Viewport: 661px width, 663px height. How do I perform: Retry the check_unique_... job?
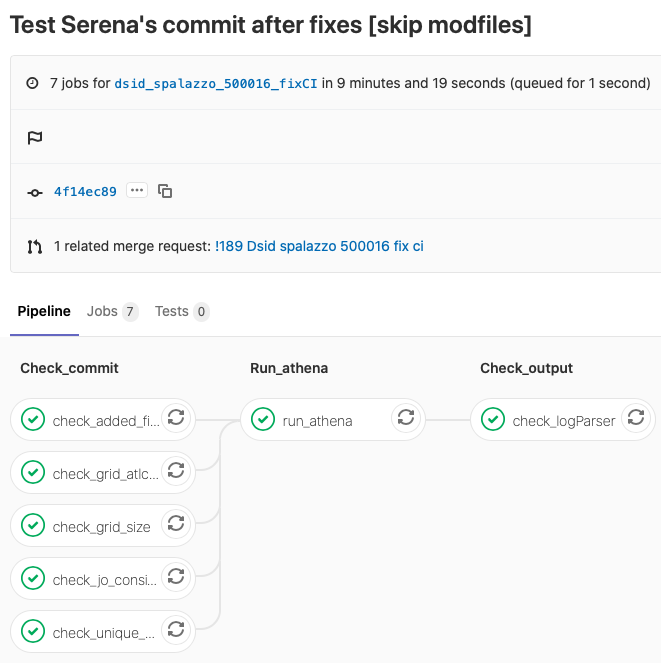(x=176, y=630)
